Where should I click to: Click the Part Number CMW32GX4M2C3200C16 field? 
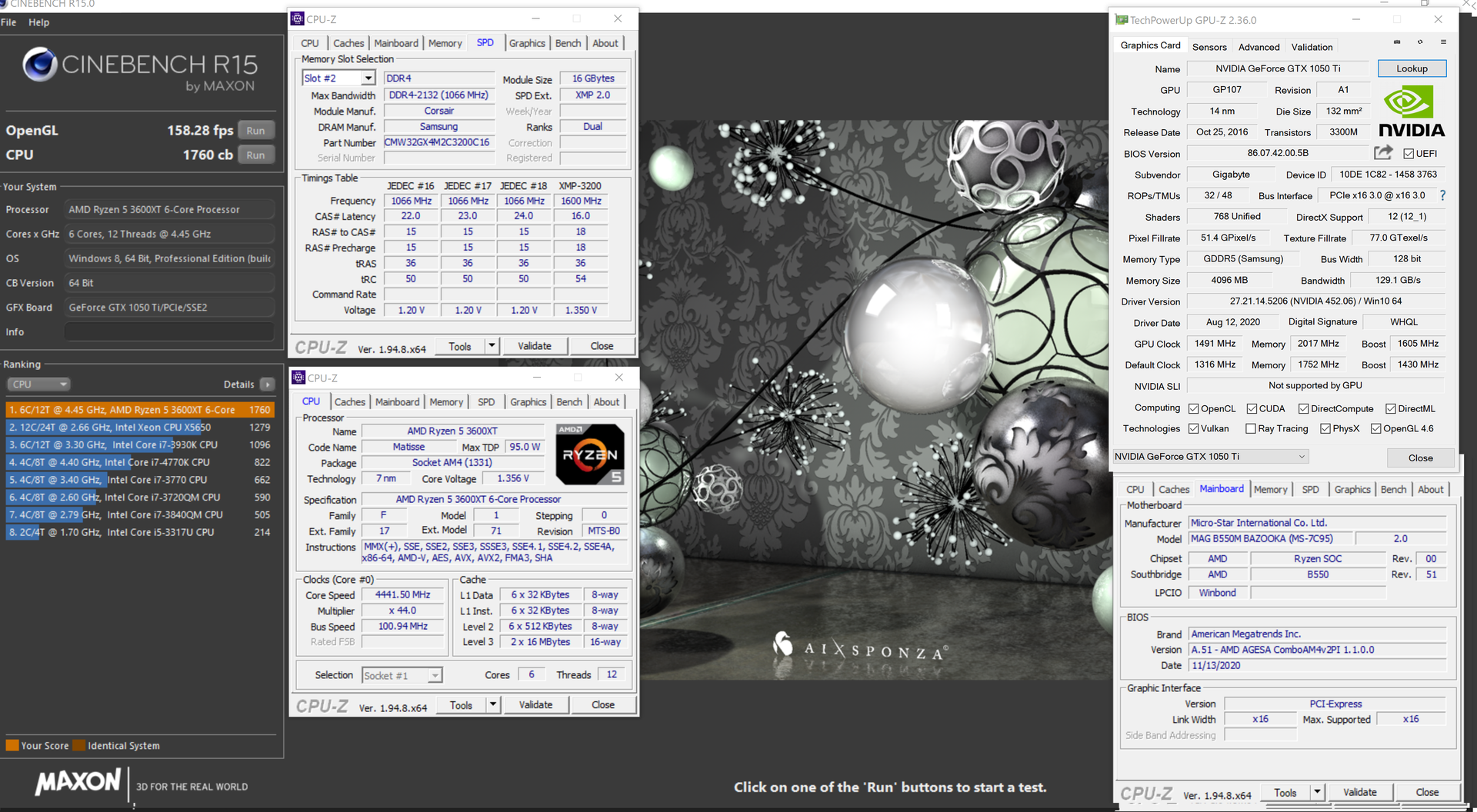click(x=438, y=142)
